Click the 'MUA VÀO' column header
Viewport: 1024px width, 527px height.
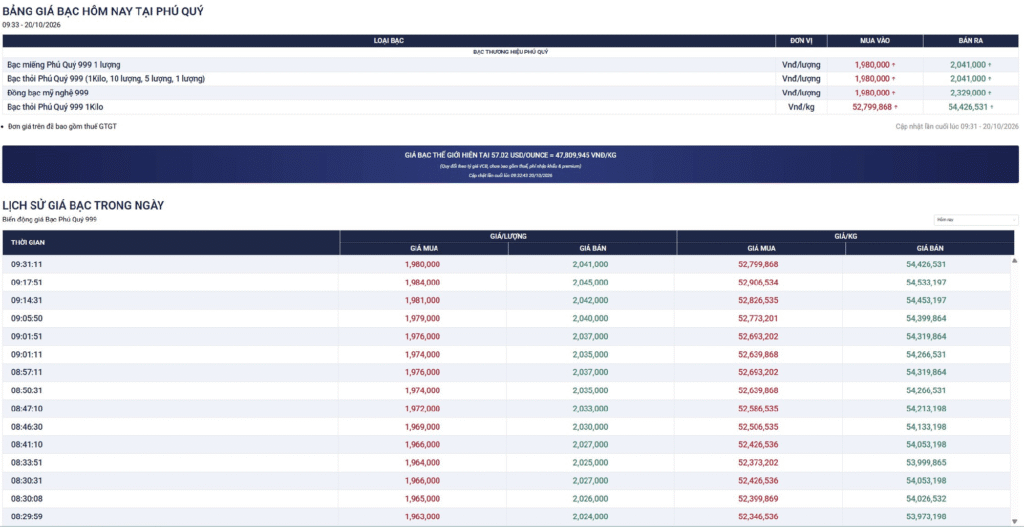874,40
